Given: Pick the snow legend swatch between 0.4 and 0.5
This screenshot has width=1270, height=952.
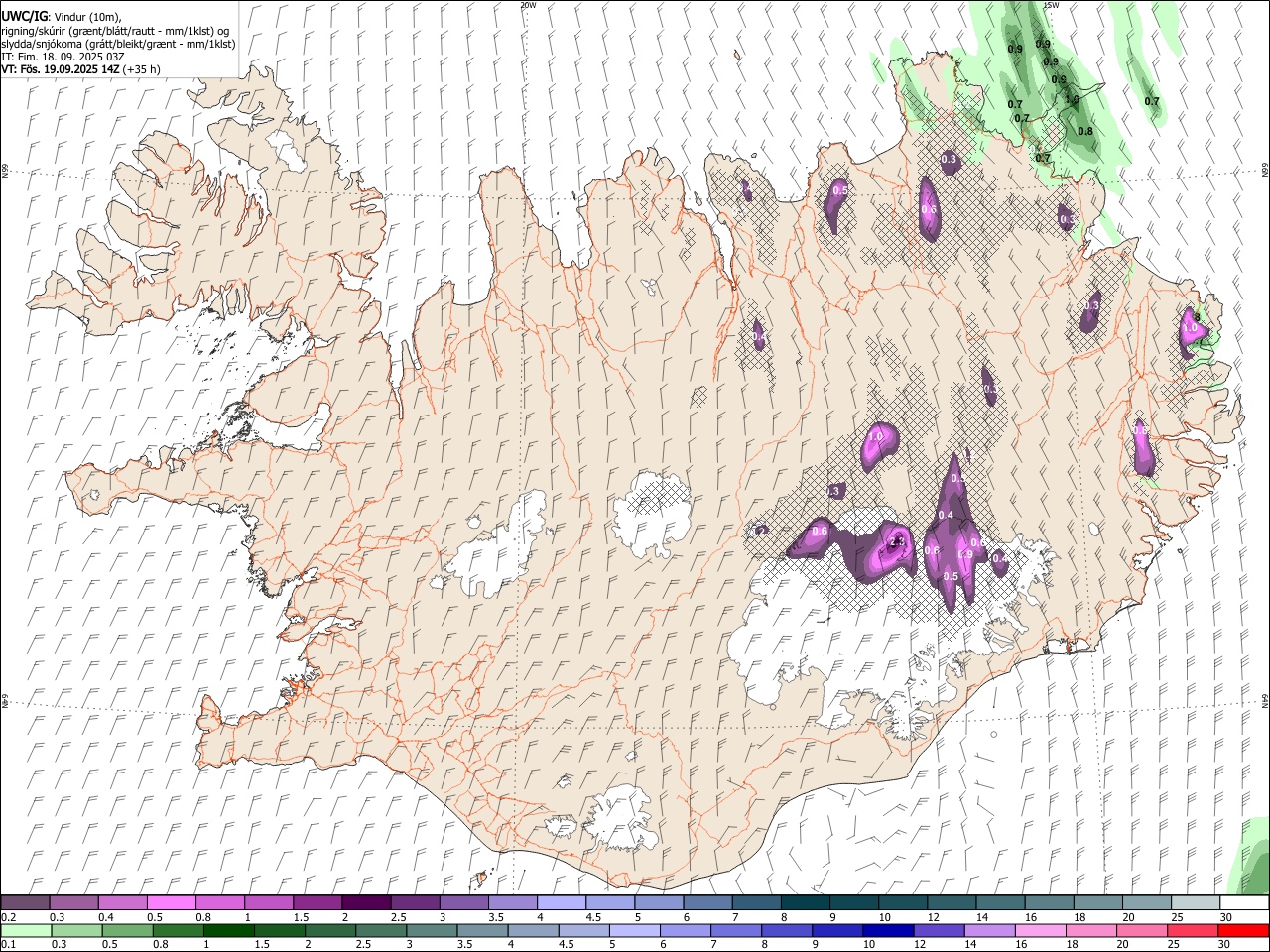Looking at the screenshot, I should click(x=123, y=902).
